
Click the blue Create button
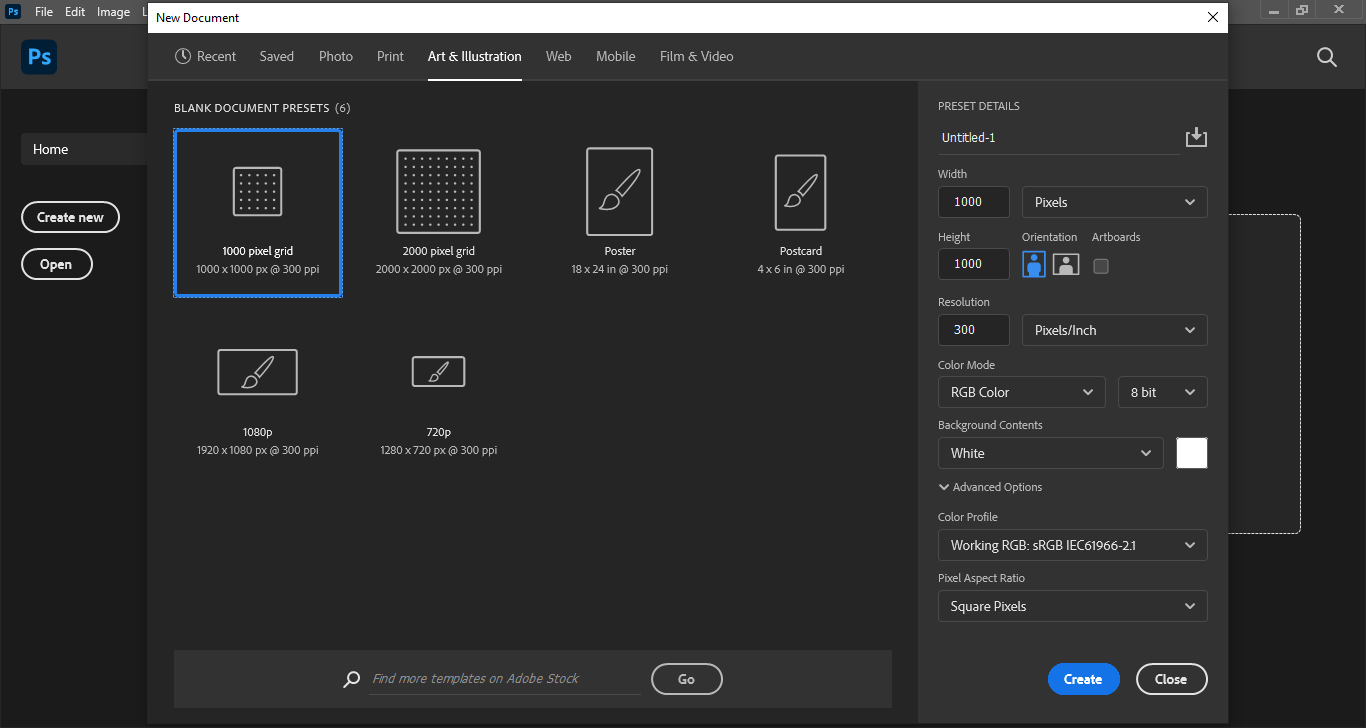click(x=1083, y=679)
